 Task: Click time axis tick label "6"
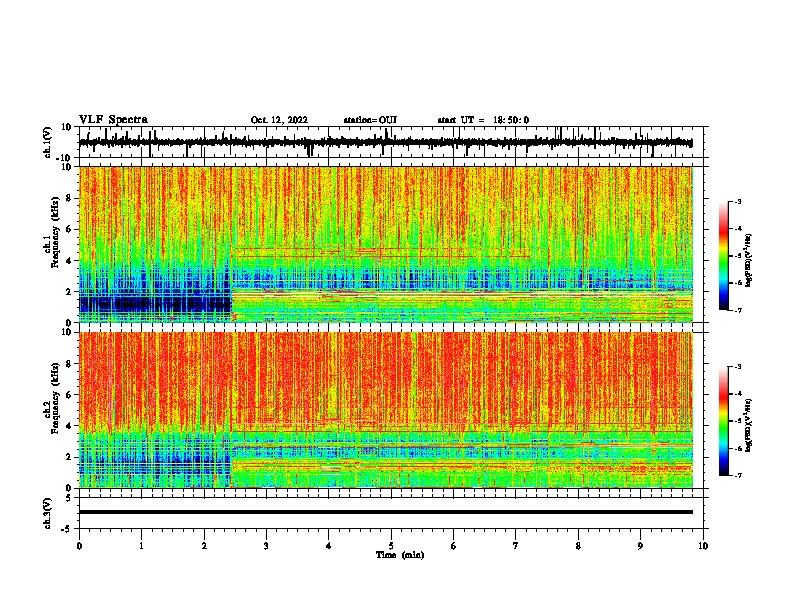click(453, 546)
